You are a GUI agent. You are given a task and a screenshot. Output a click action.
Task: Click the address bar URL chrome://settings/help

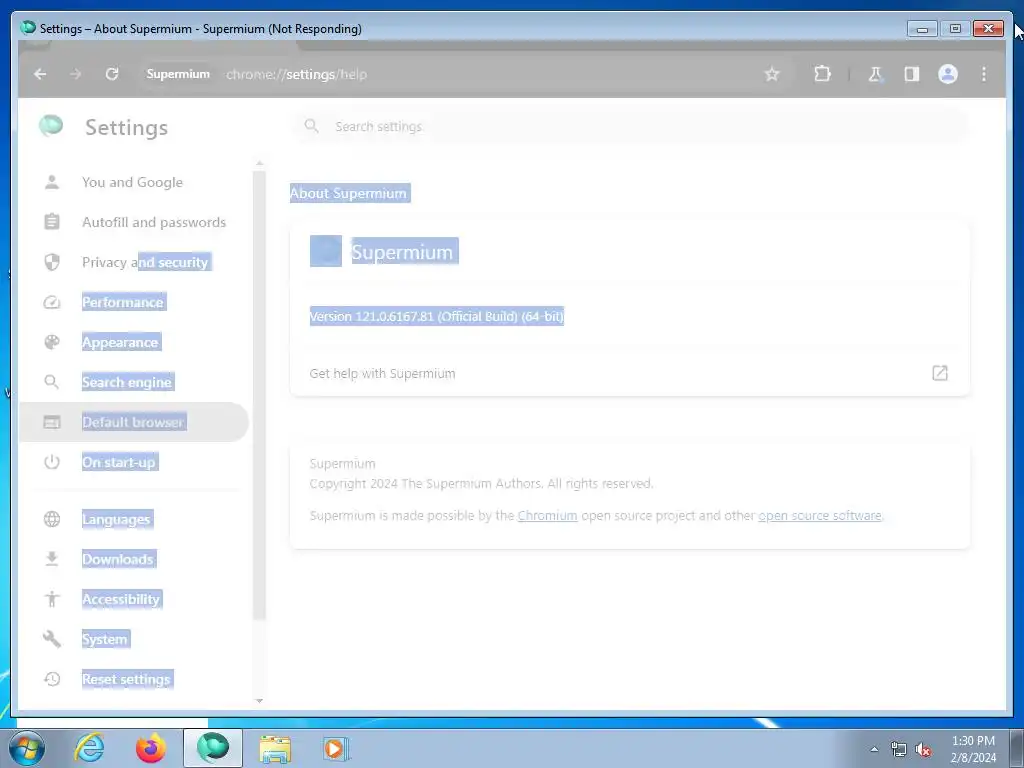click(296, 74)
